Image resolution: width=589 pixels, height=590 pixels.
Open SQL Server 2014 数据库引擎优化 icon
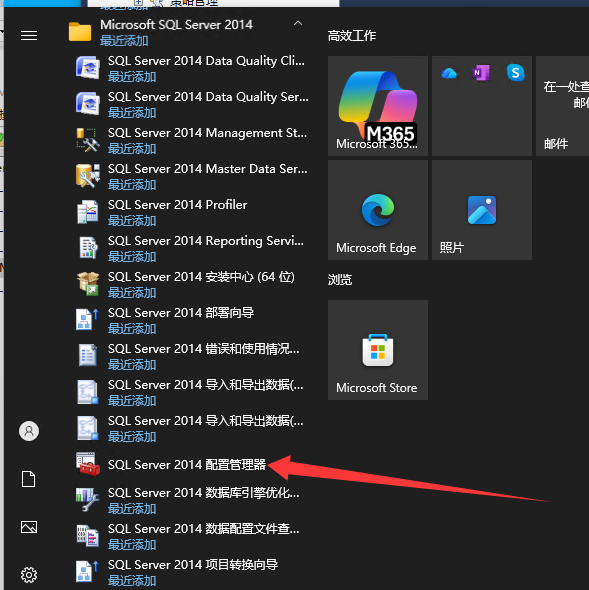coord(88,500)
